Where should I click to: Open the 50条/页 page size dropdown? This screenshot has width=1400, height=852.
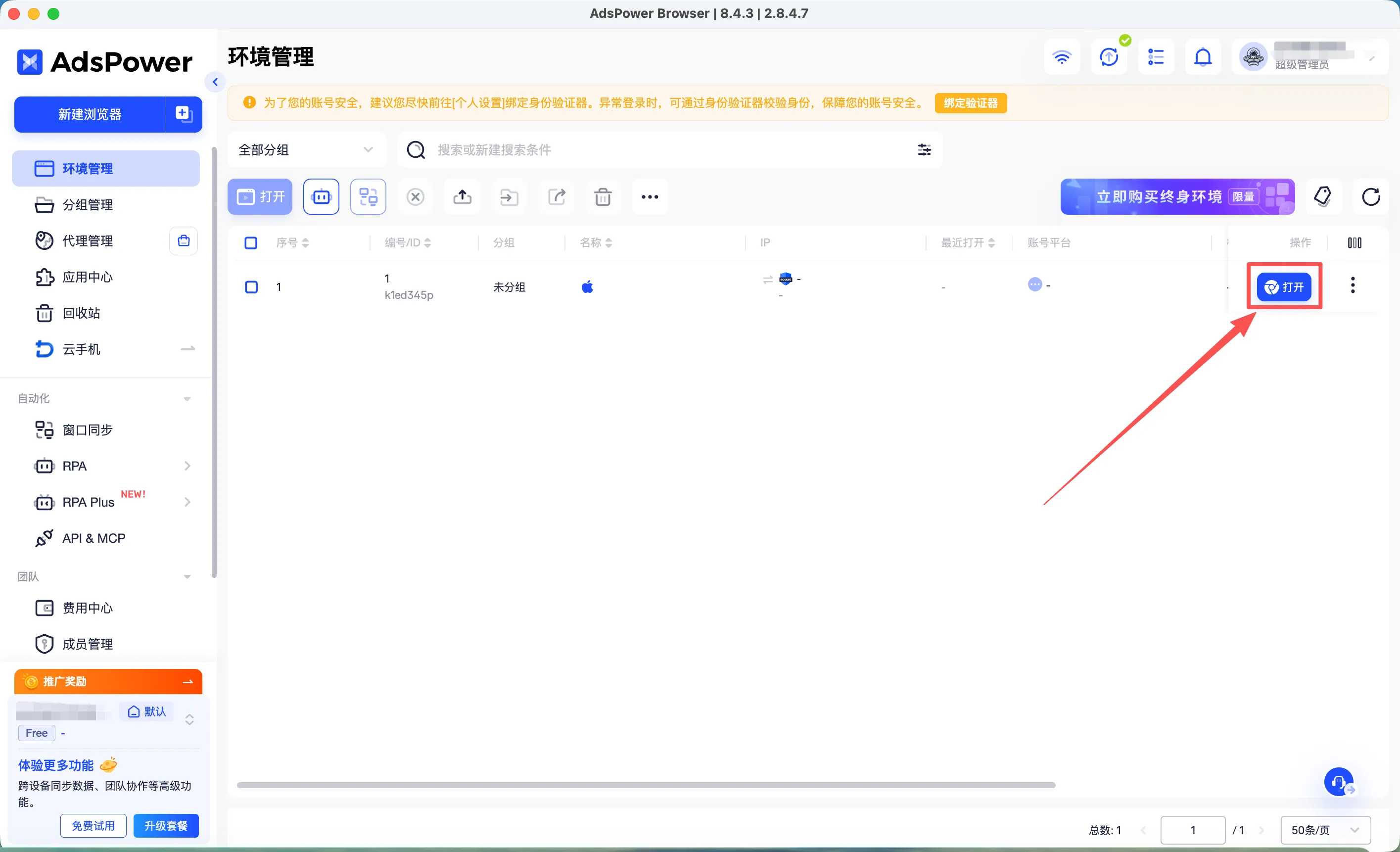(x=1325, y=830)
